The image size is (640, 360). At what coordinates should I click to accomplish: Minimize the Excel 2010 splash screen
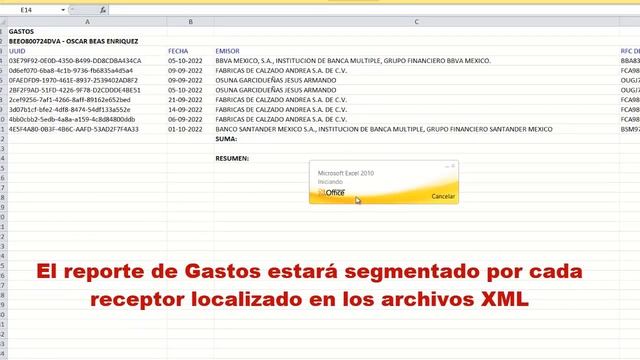[447, 166]
